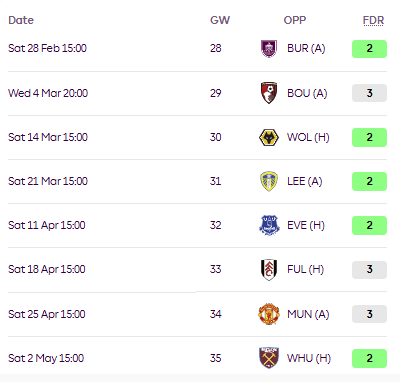
Task: Select the MUN (A) fixture text
Action: [308, 314]
